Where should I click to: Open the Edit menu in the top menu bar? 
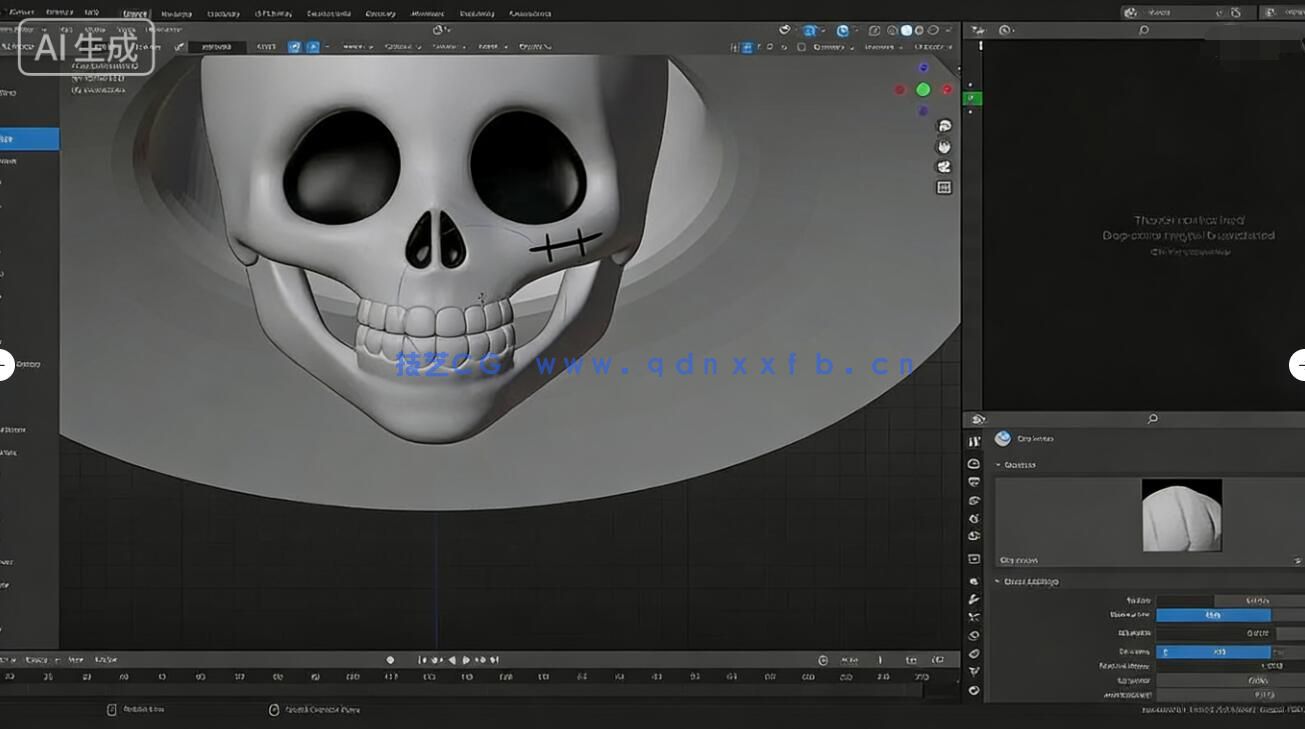click(x=60, y=12)
